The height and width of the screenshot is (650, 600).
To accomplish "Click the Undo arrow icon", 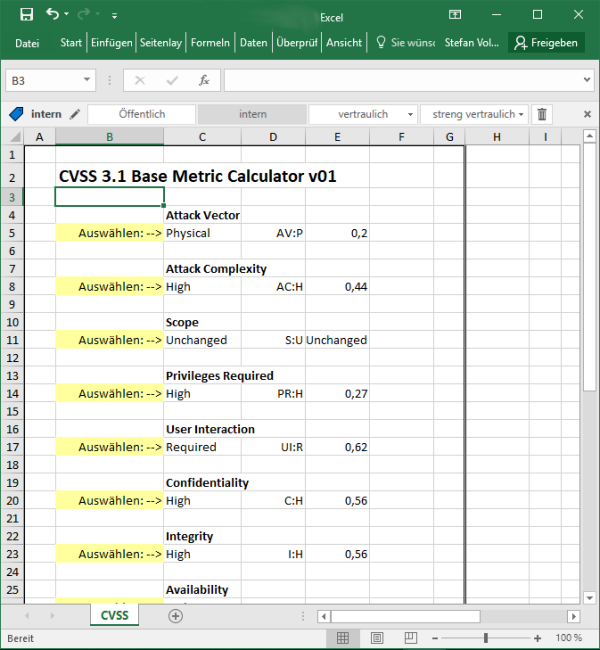I will (53, 15).
